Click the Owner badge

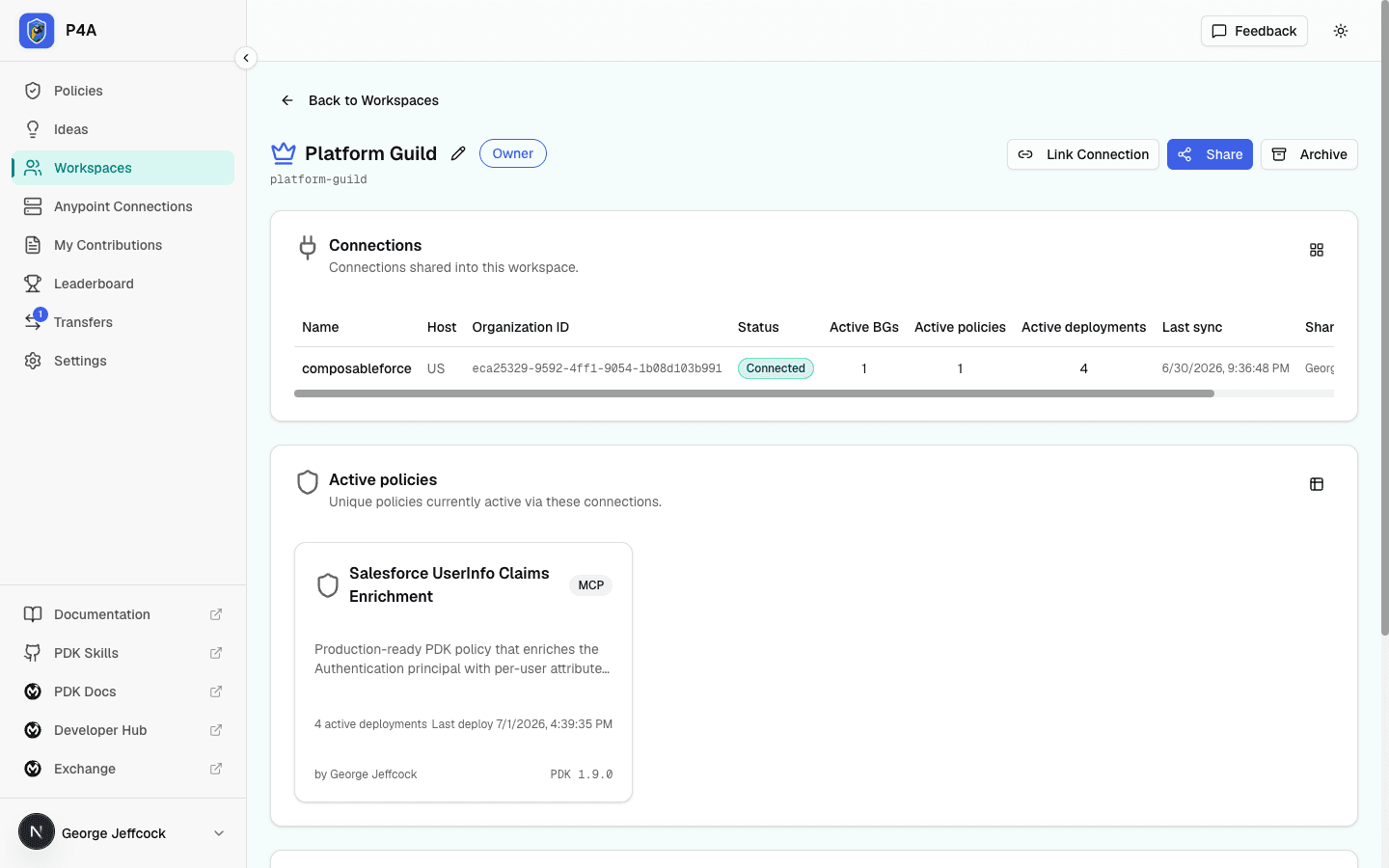[513, 153]
